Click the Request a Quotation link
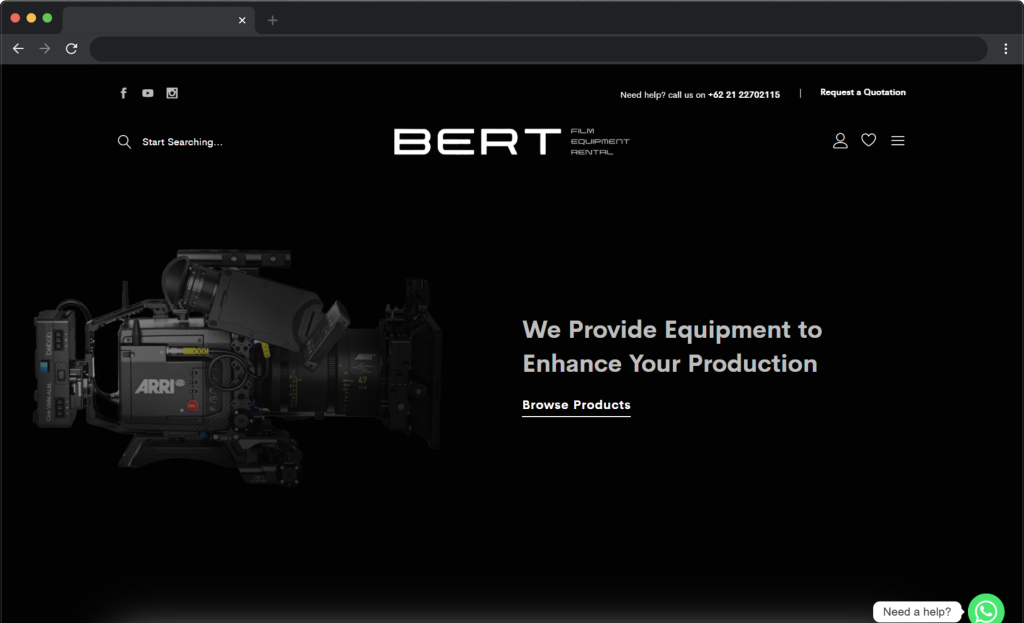 [x=862, y=93]
